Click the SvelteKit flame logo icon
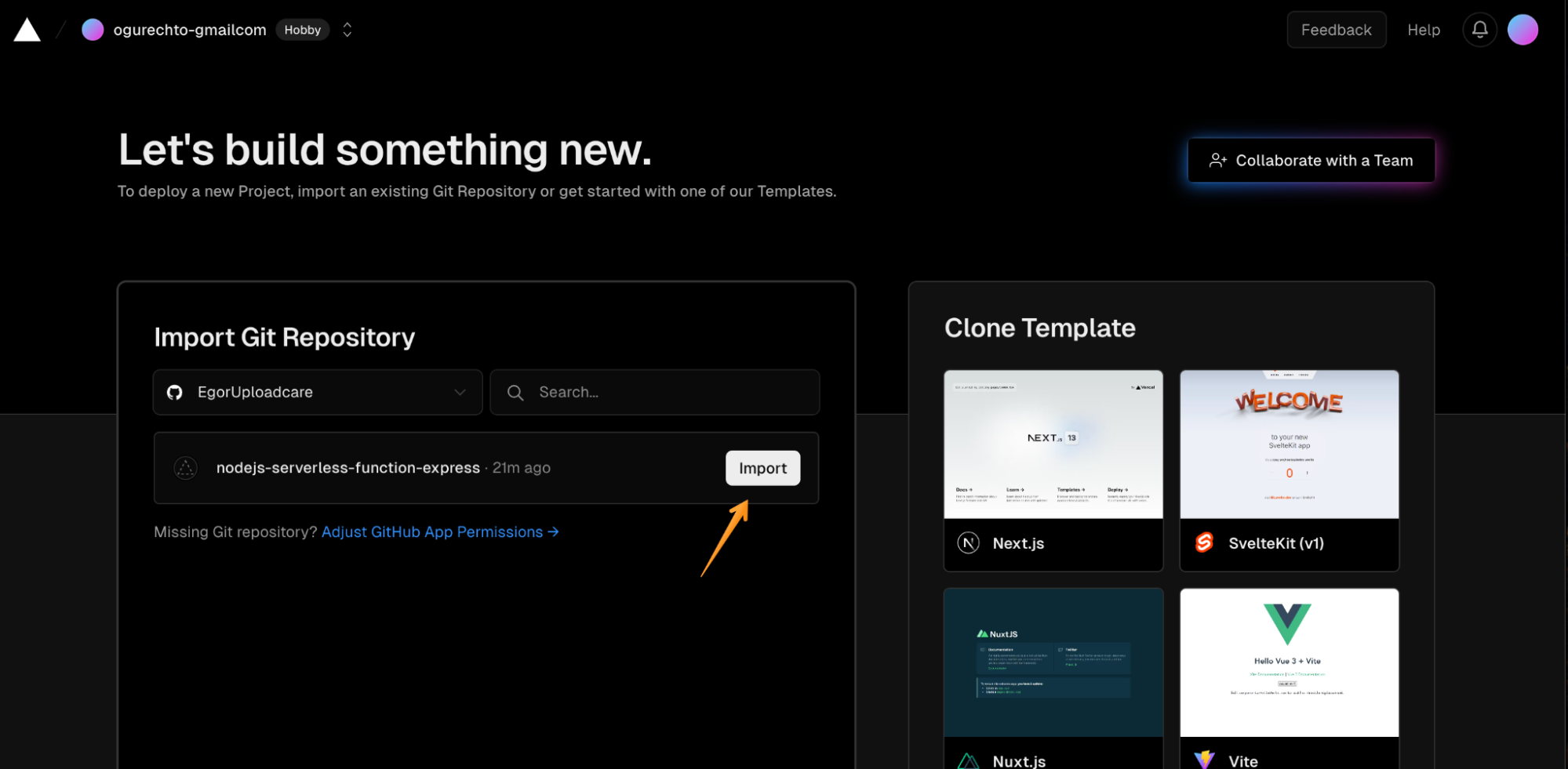 tap(1205, 542)
